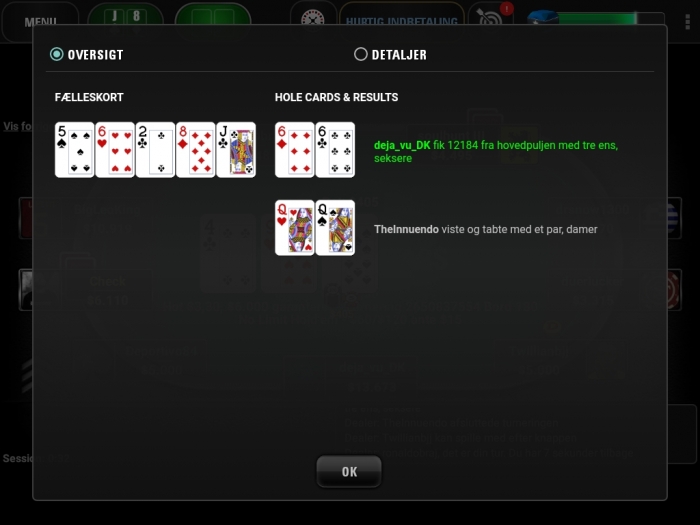This screenshot has width=700, height=525.
Task: Select the J 8 hand tab
Action: (125, 18)
